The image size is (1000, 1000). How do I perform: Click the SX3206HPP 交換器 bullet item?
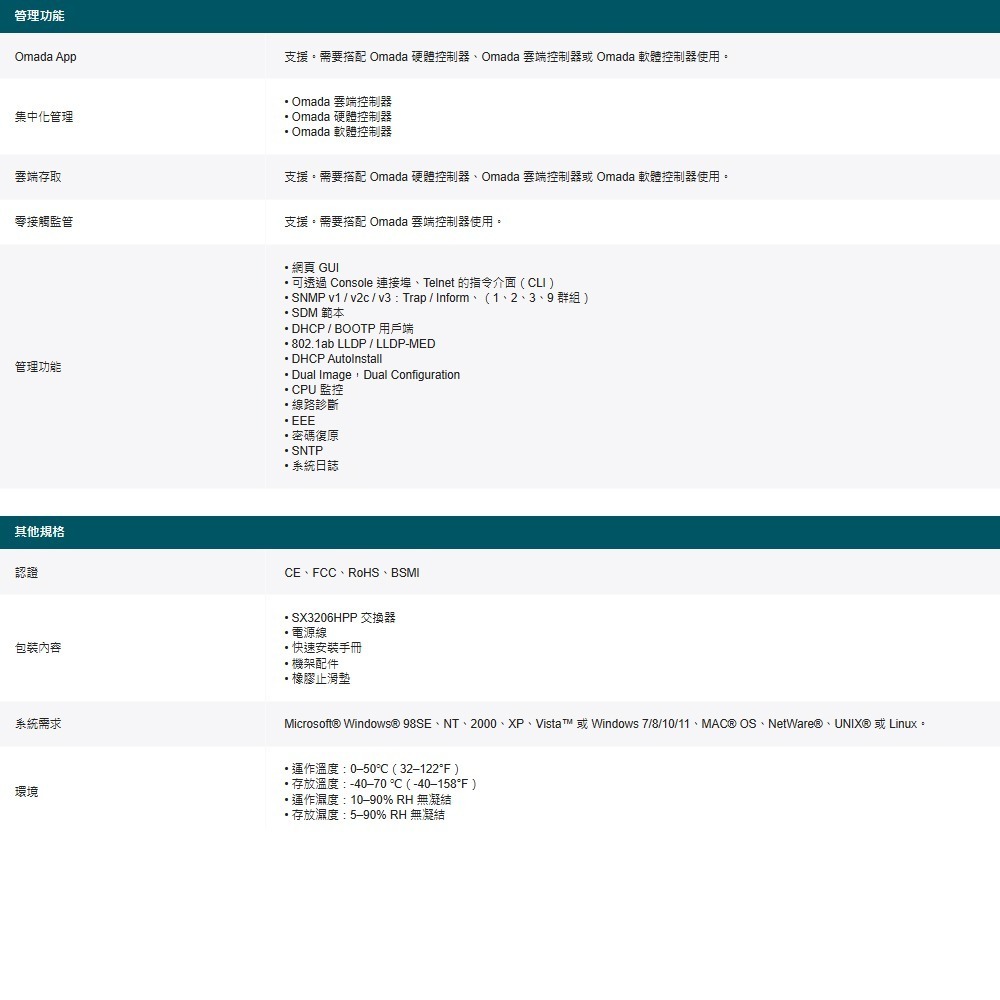pos(340,618)
